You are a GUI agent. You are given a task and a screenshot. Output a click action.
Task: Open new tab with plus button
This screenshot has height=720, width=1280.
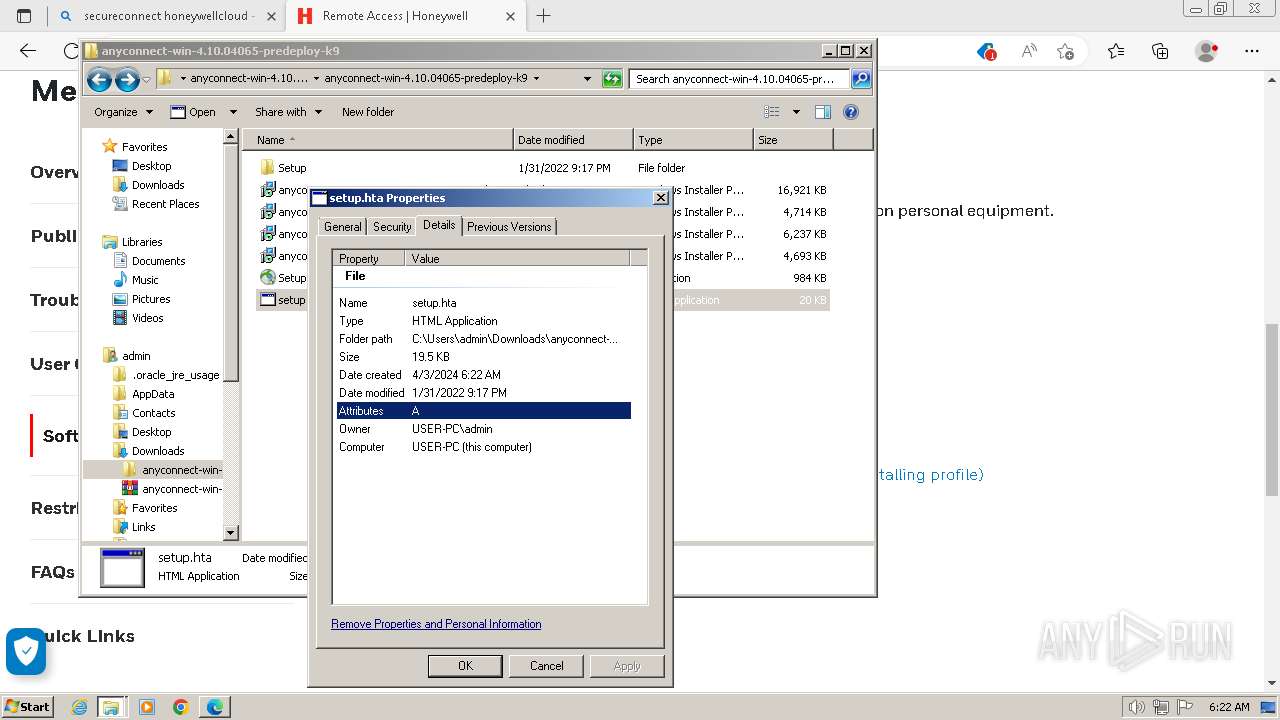point(543,16)
